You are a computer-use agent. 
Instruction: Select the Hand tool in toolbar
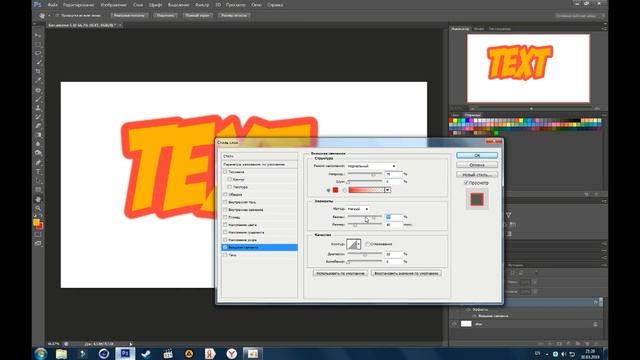pos(38,199)
